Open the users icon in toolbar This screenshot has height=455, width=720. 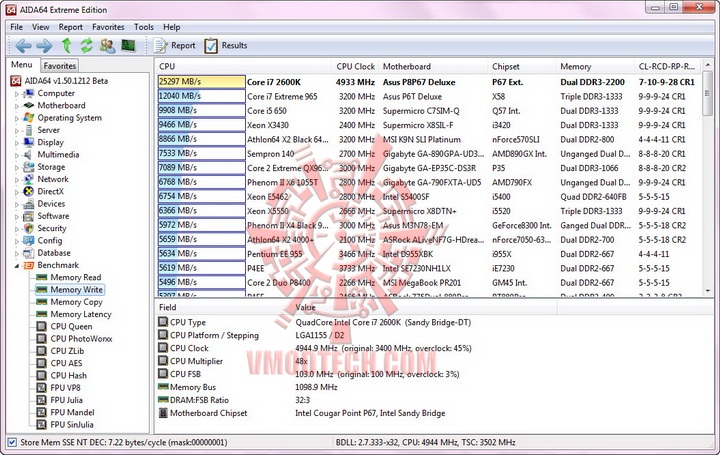(107, 45)
